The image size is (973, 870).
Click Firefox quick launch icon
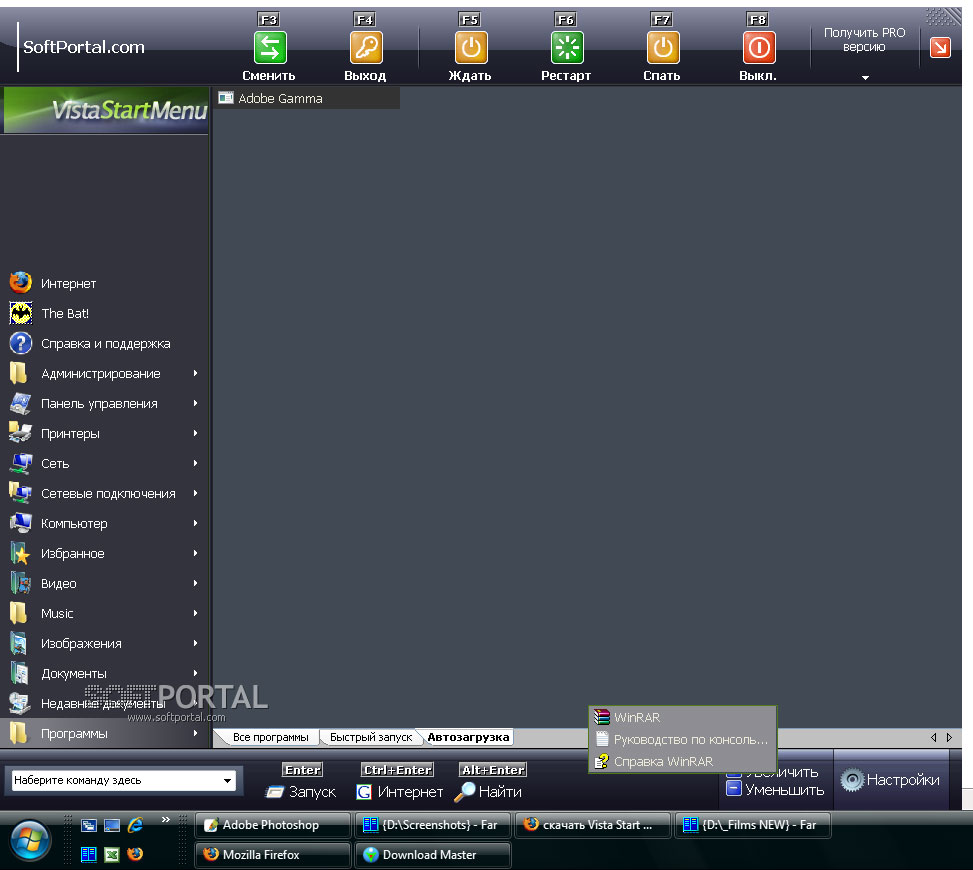coord(135,854)
